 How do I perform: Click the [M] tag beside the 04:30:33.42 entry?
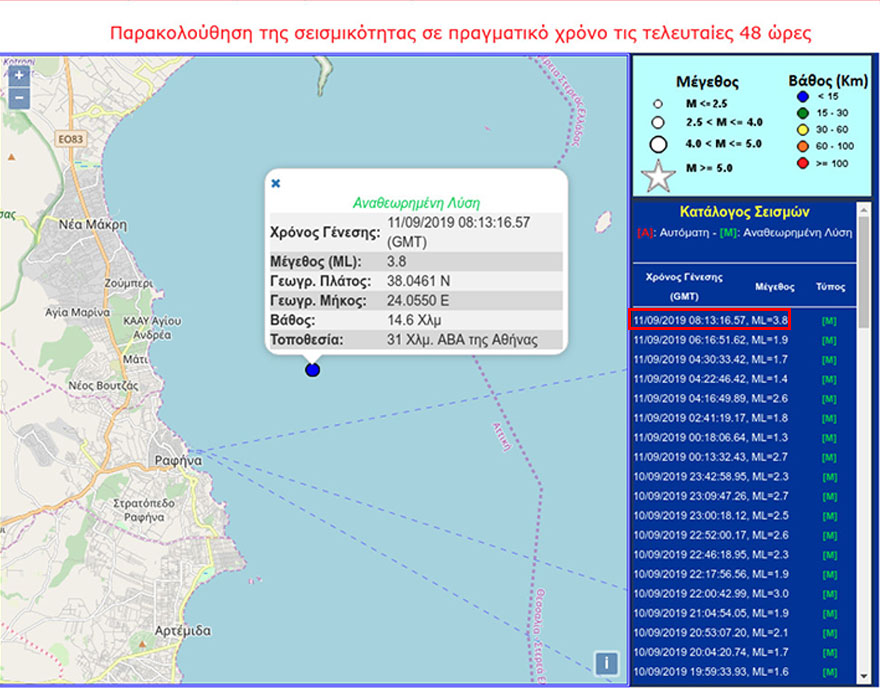829,360
